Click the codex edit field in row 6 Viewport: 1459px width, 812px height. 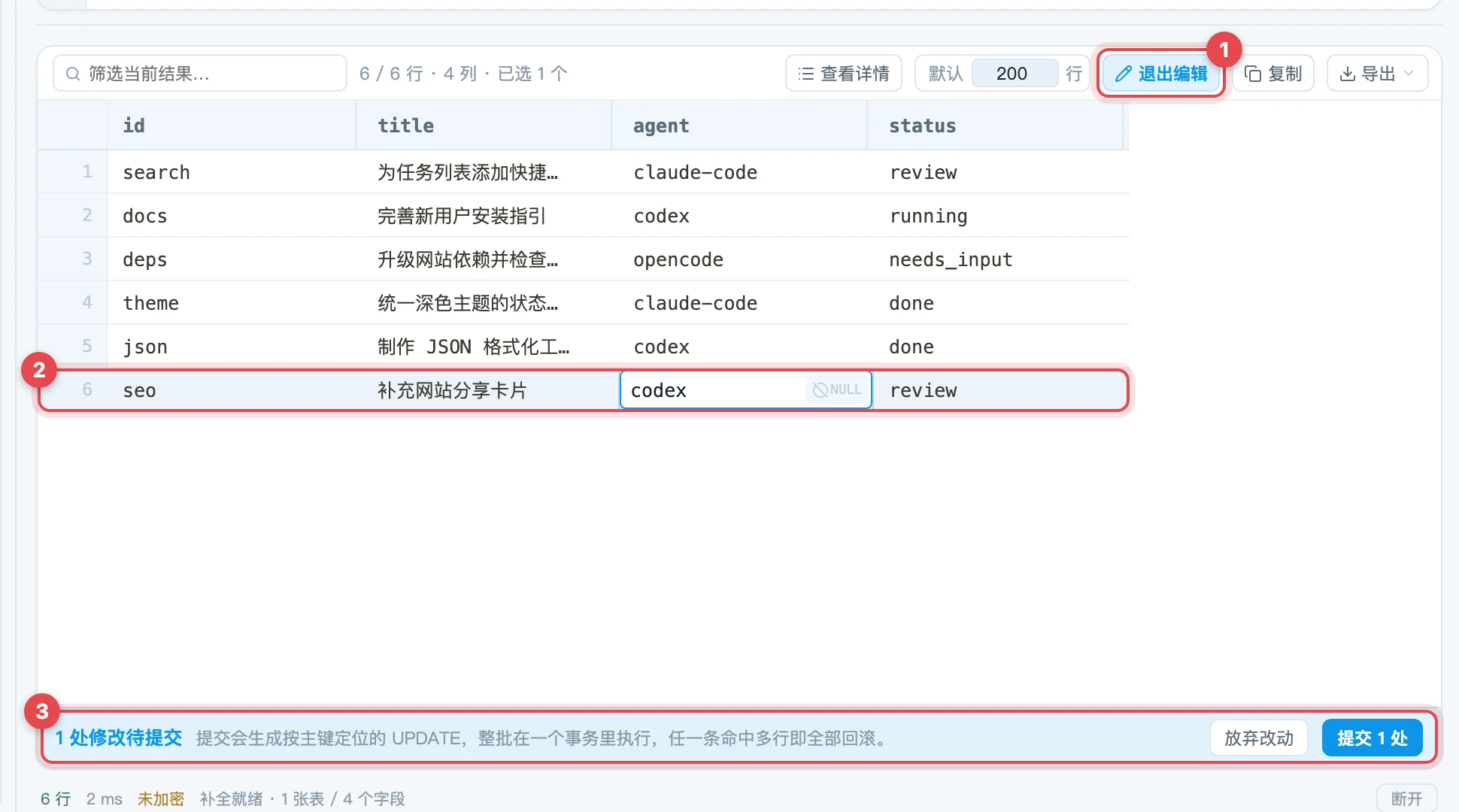pyautogui.click(x=714, y=389)
